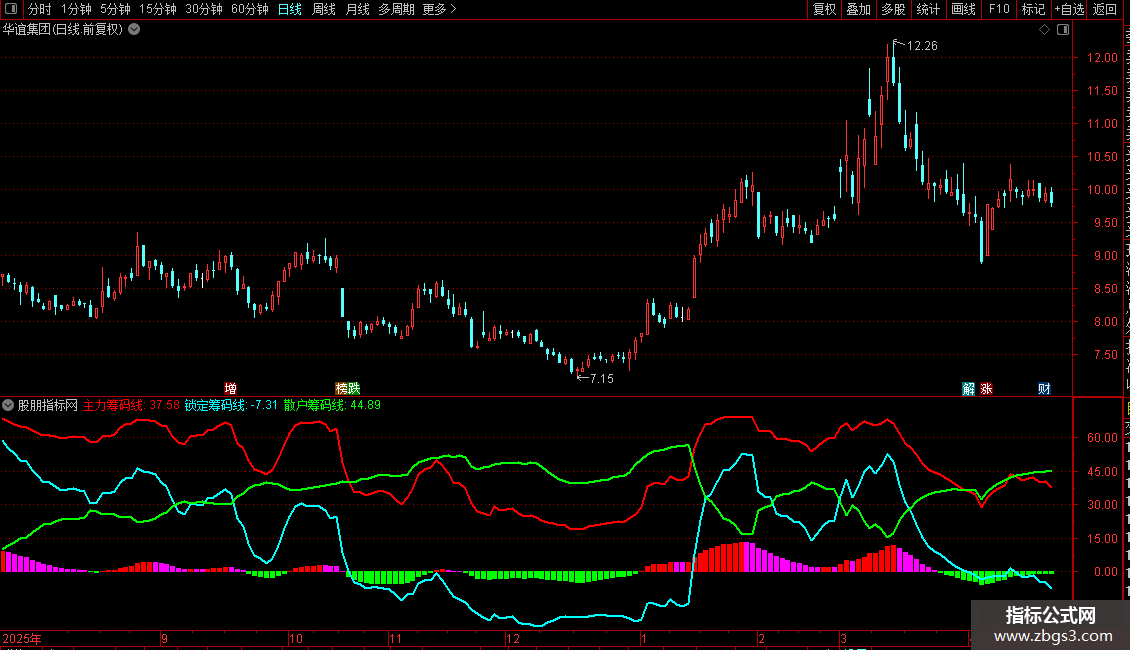The width and height of the screenshot is (1130, 650).
Task: Click the 7.15 low price label
Action: [602, 379]
